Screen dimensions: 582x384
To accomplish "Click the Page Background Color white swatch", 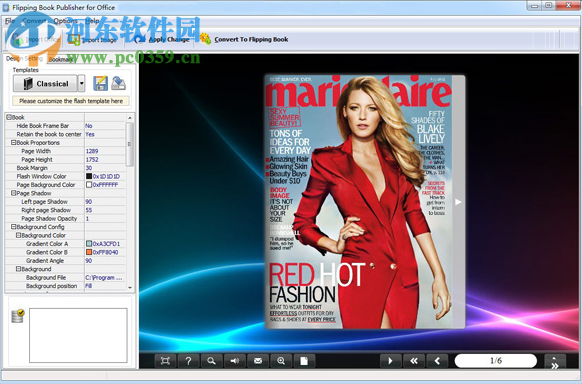I will point(89,185).
